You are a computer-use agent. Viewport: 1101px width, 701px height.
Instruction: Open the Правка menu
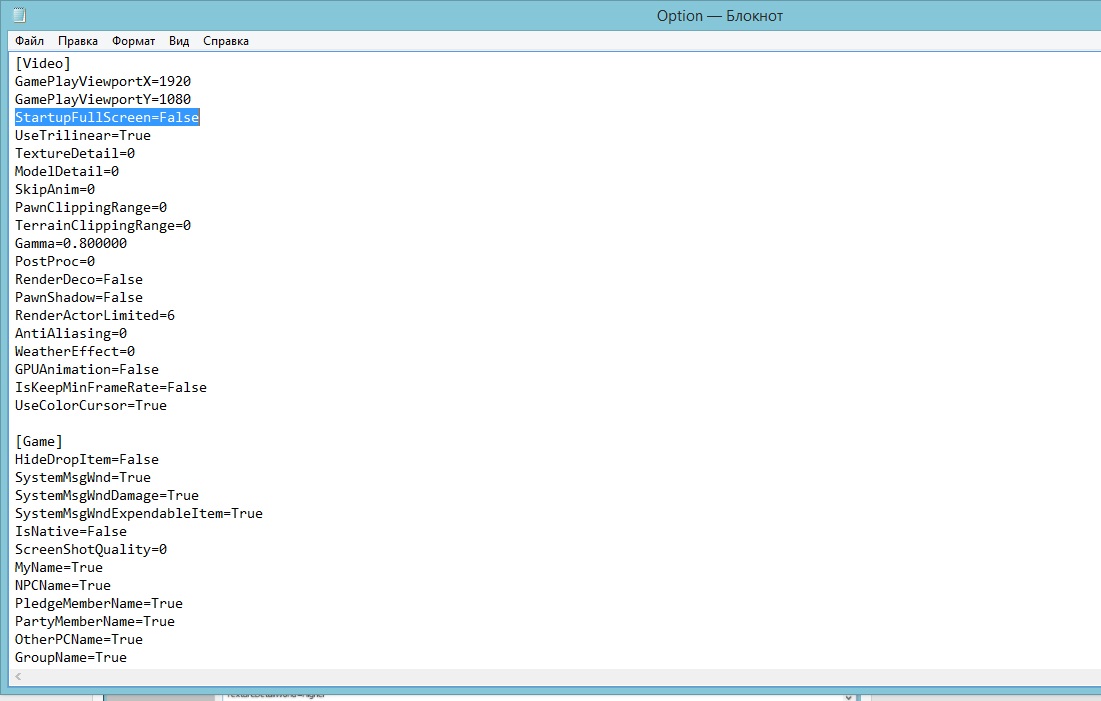78,41
